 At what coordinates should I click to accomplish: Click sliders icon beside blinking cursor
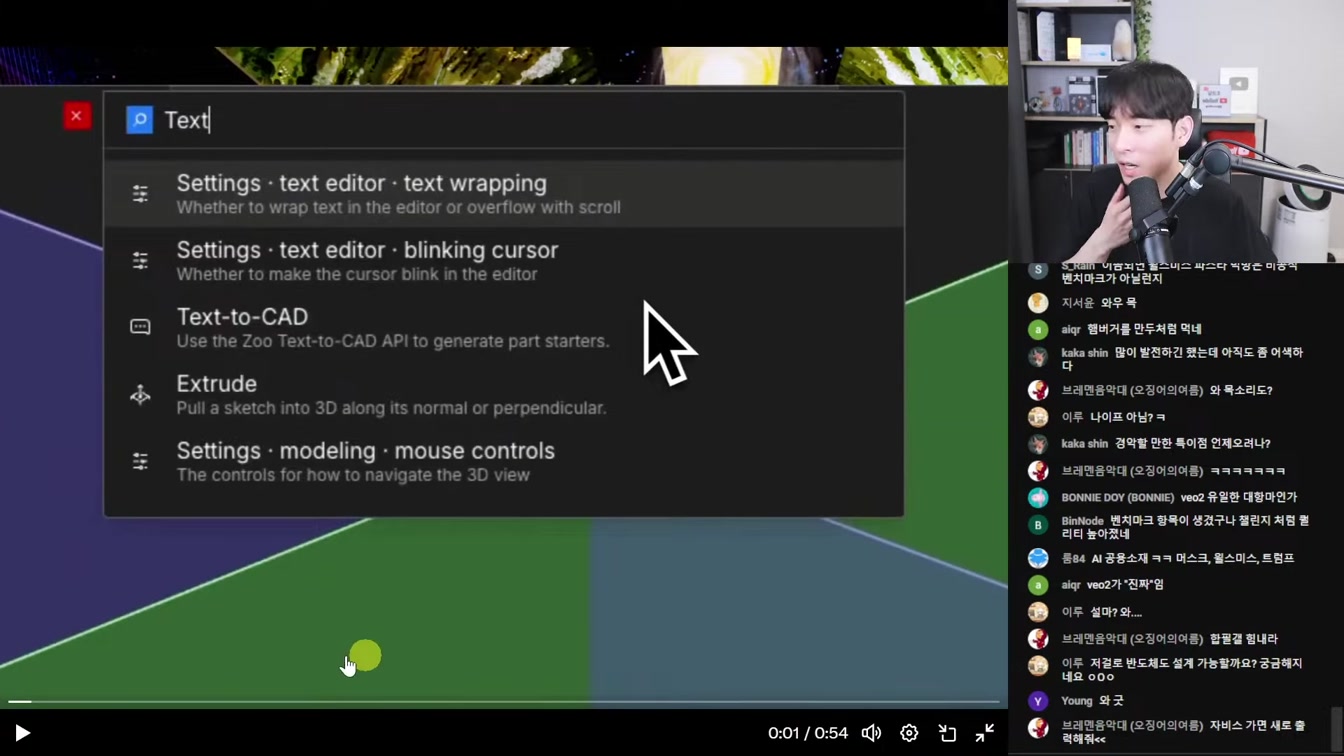(x=140, y=261)
